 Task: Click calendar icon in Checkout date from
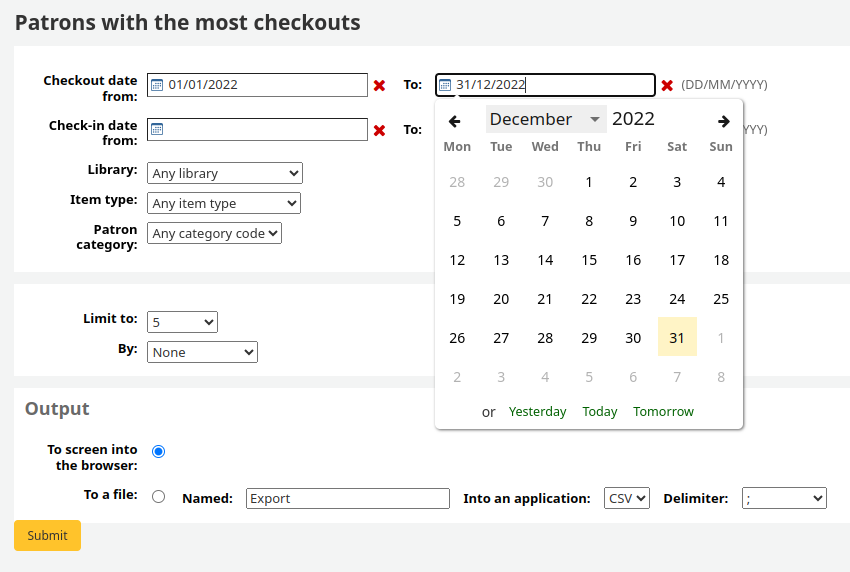(x=157, y=85)
